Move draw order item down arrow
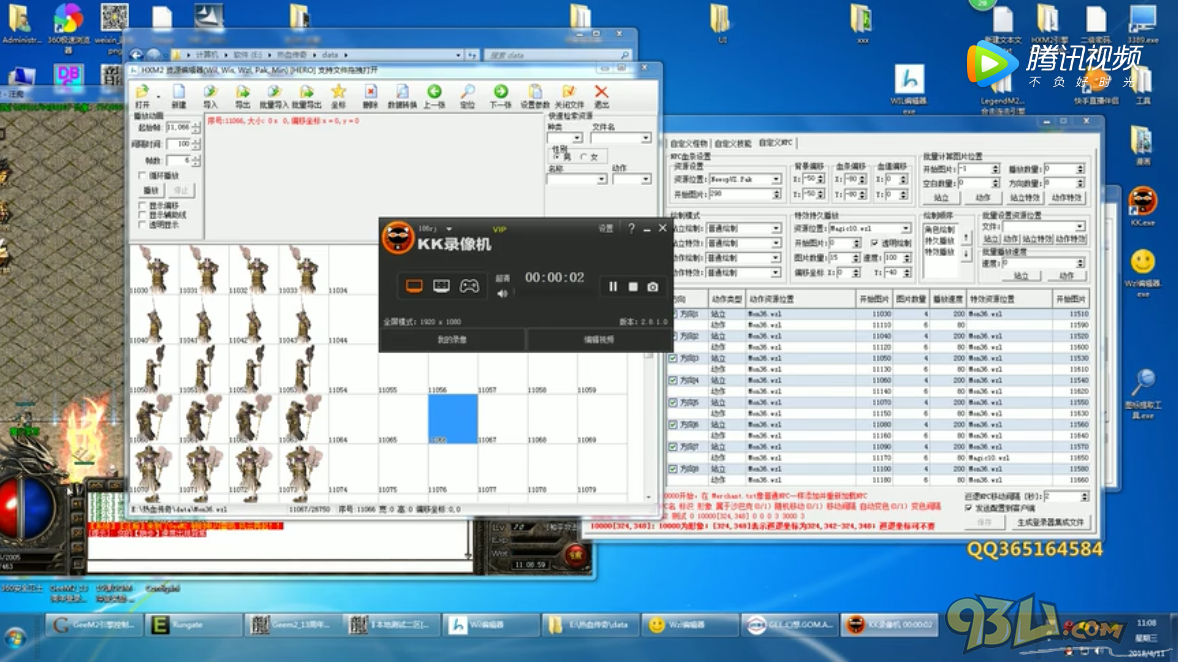 pos(966,254)
